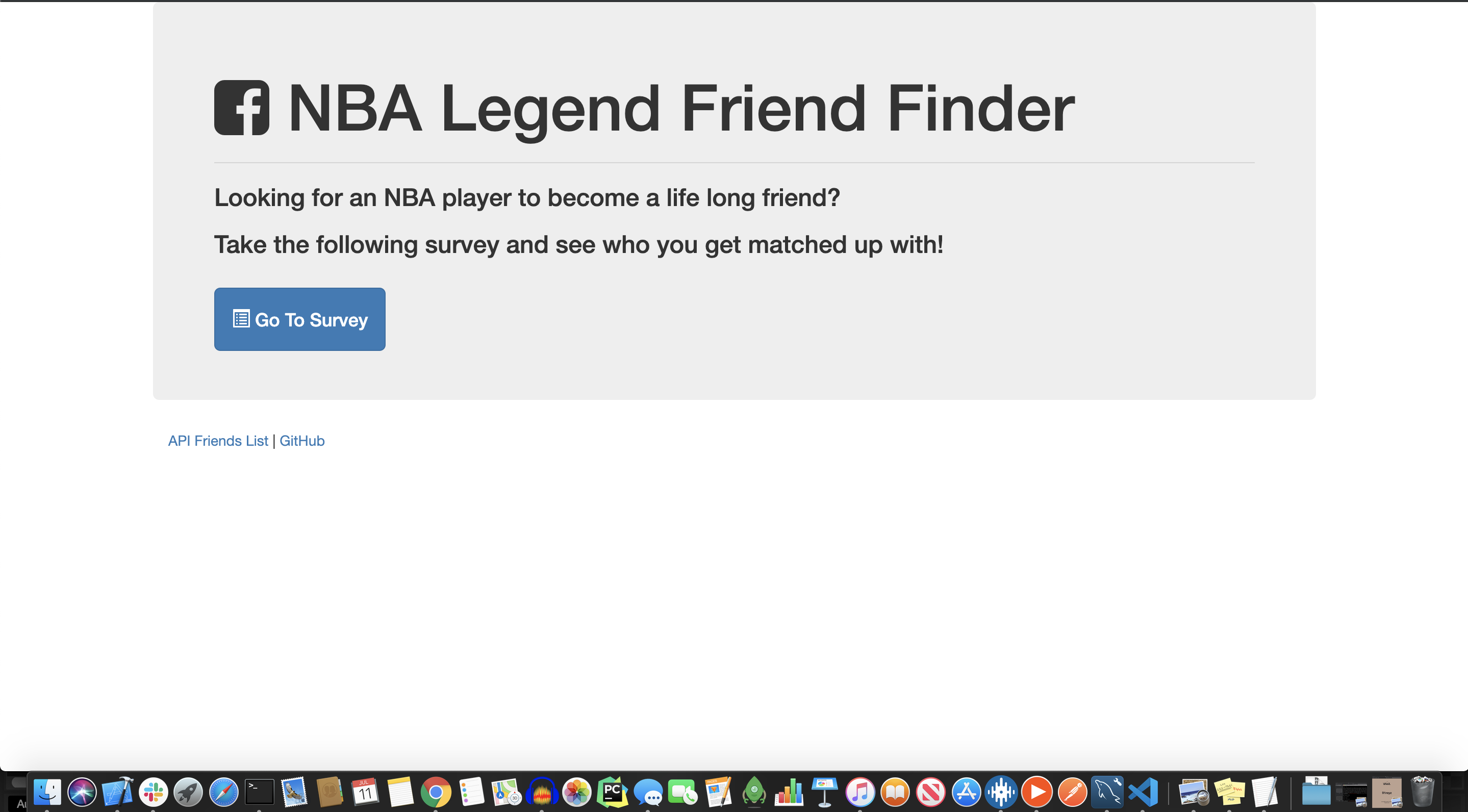Launch Keynote from the Dock
Image resolution: width=1468 pixels, height=812 pixels.
[824, 792]
